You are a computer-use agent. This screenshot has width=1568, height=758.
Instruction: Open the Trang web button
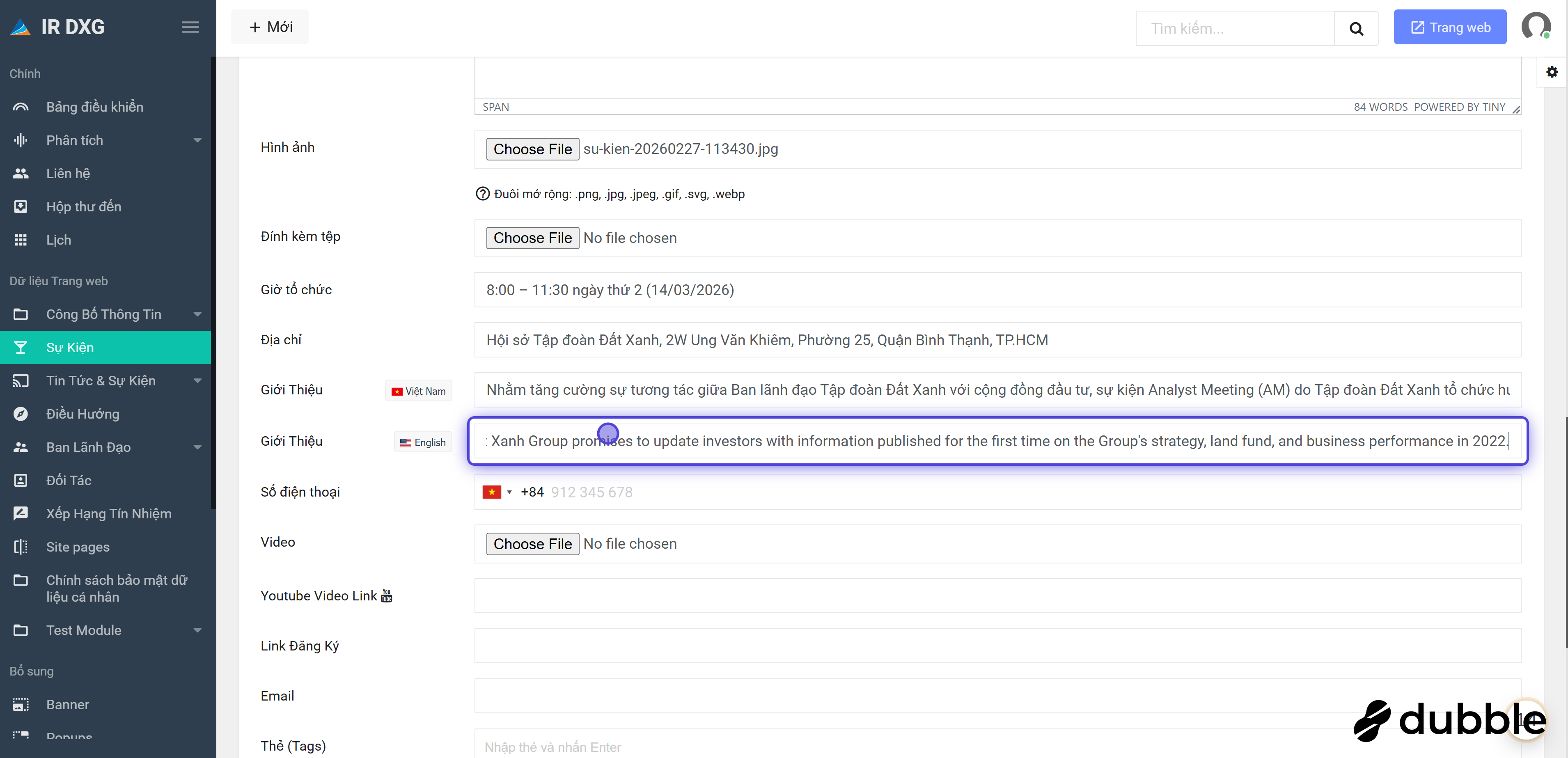click(x=1450, y=27)
